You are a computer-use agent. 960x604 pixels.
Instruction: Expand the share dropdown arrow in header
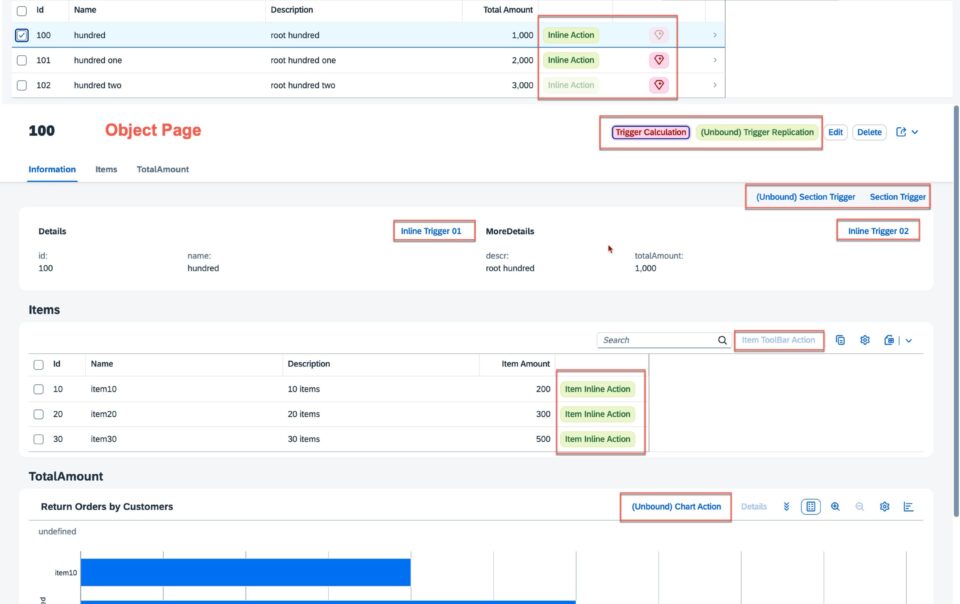click(915, 132)
